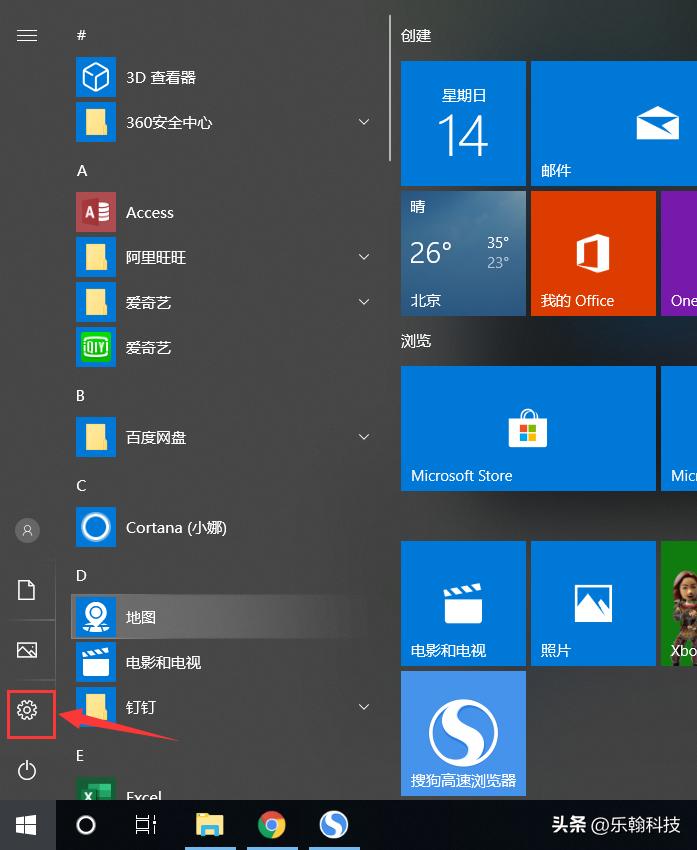The image size is (697, 850).
Task: Open the green 爱奇艺 iQIYI app icon
Action: click(96, 347)
